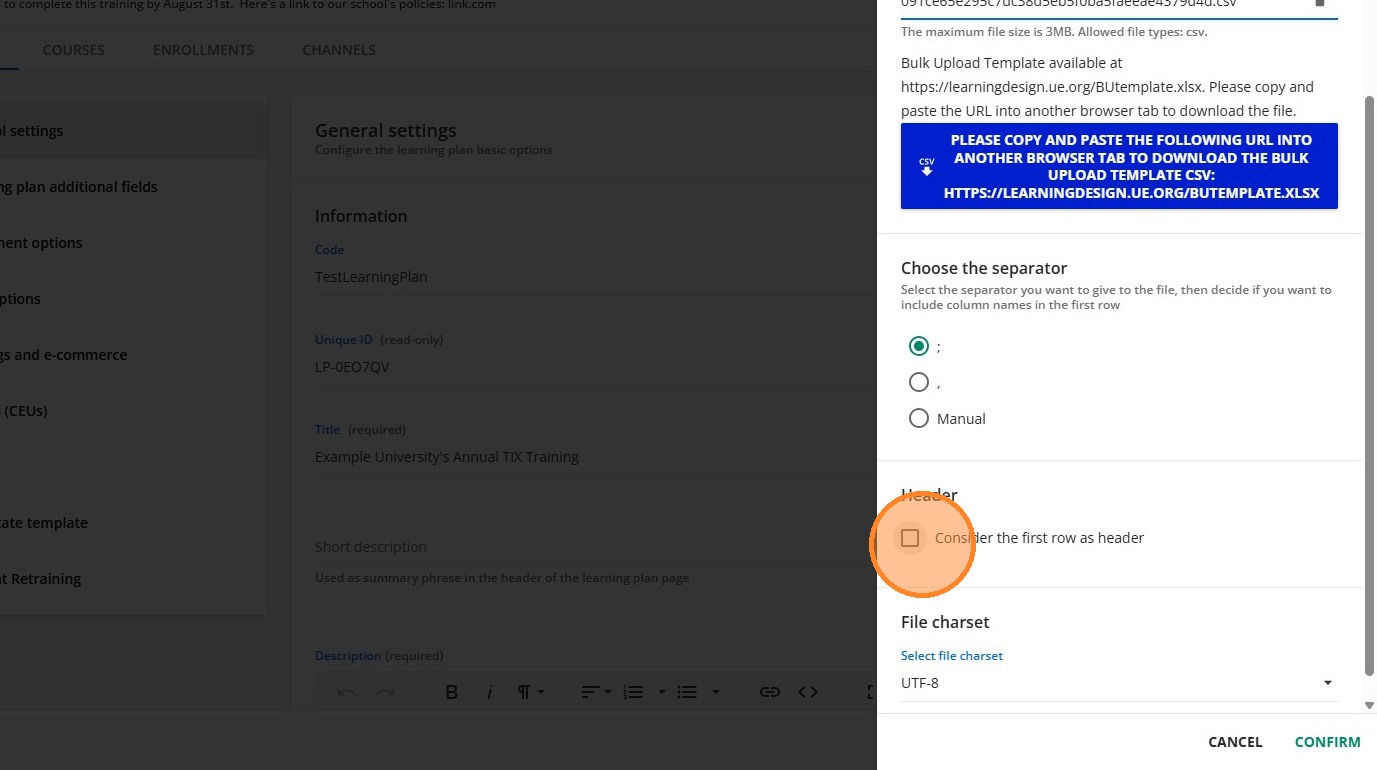This screenshot has height=770, width=1377.
Task: Open the text alignment dropdown
Action: (x=597, y=692)
